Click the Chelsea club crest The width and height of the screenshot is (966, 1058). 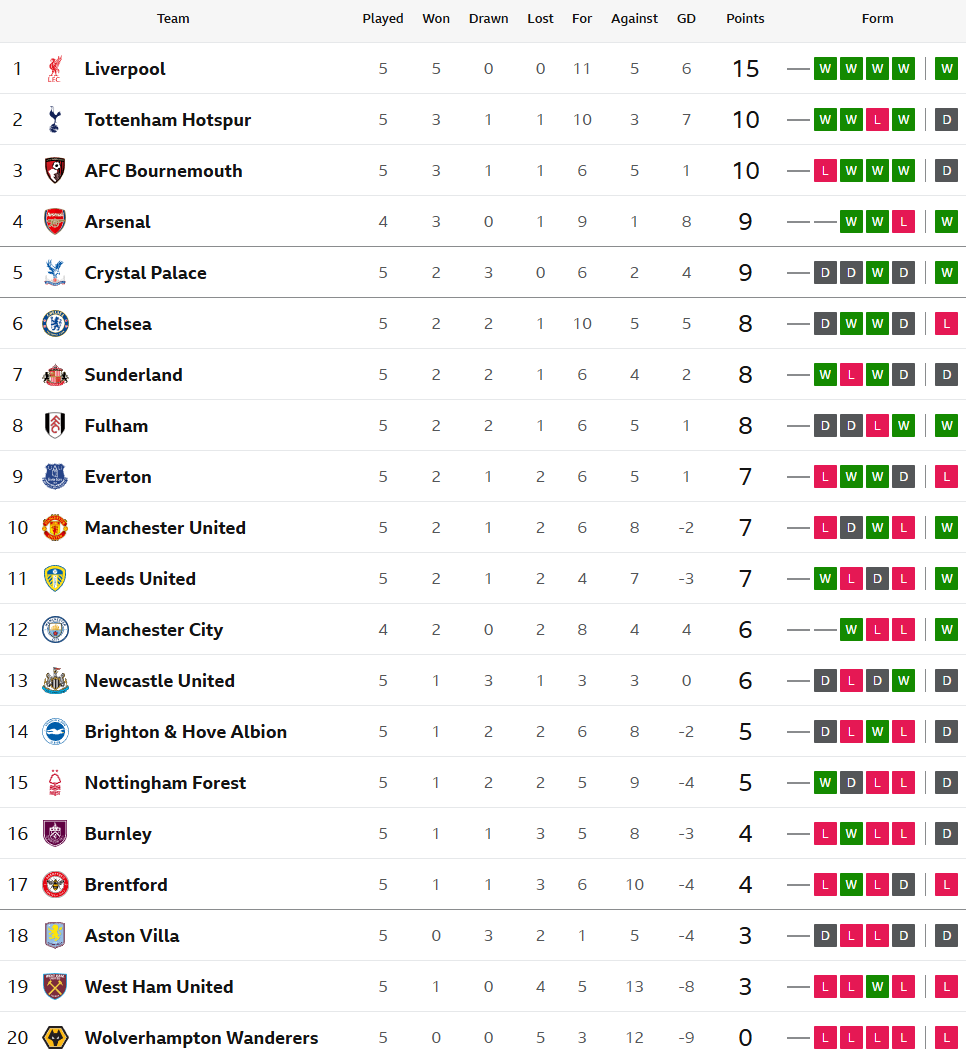pyautogui.click(x=55, y=324)
